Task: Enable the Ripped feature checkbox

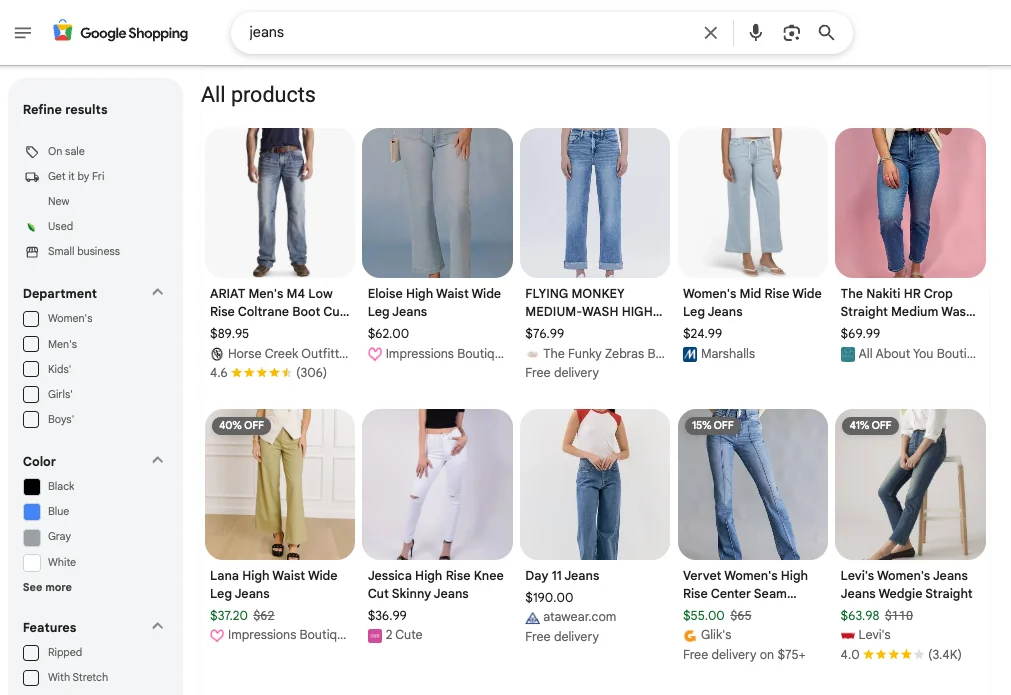Action: (31, 652)
